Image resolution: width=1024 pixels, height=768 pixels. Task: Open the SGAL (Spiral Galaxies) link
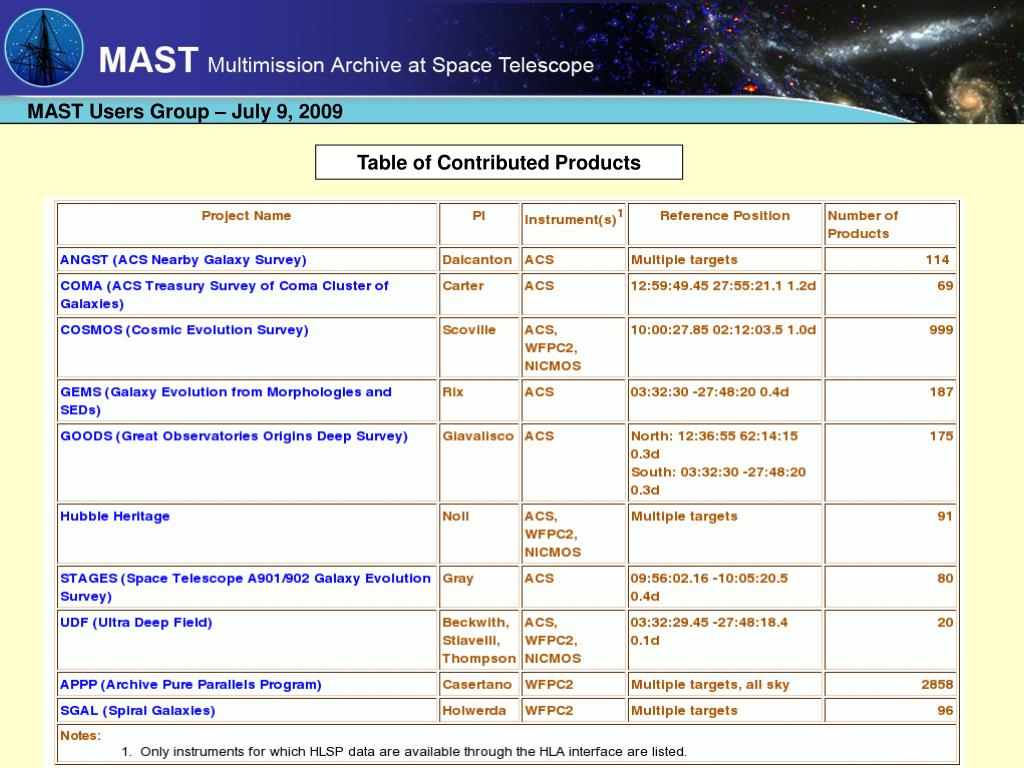point(137,711)
